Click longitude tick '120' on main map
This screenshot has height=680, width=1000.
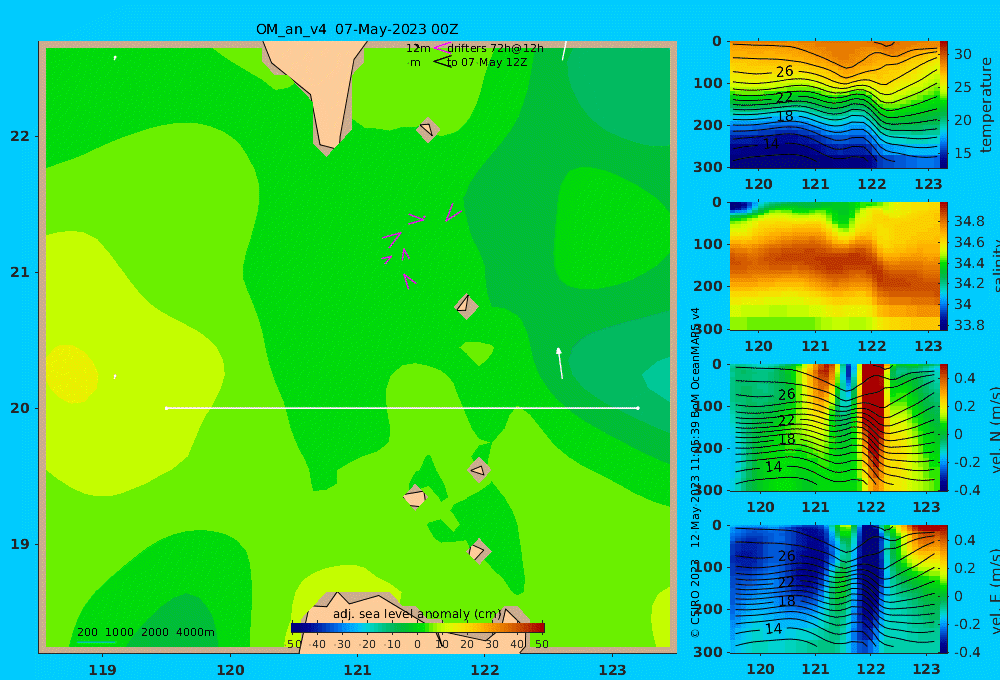(x=230, y=670)
